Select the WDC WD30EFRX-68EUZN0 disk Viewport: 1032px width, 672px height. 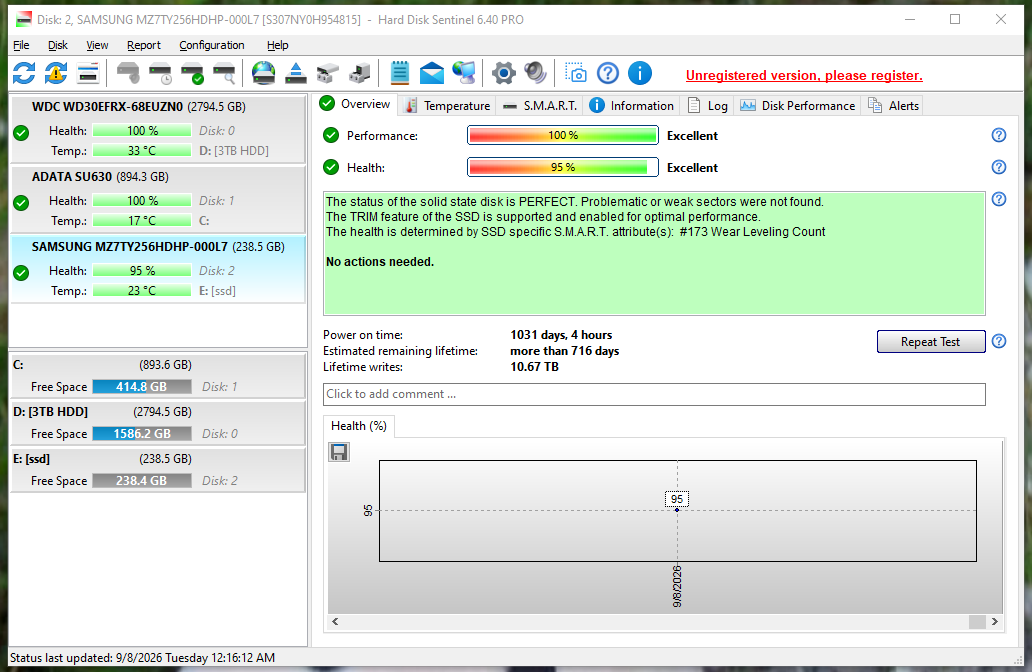(x=158, y=128)
